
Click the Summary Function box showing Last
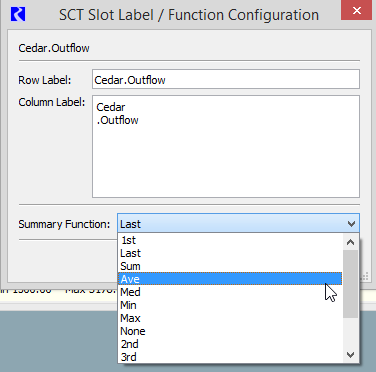click(238, 224)
